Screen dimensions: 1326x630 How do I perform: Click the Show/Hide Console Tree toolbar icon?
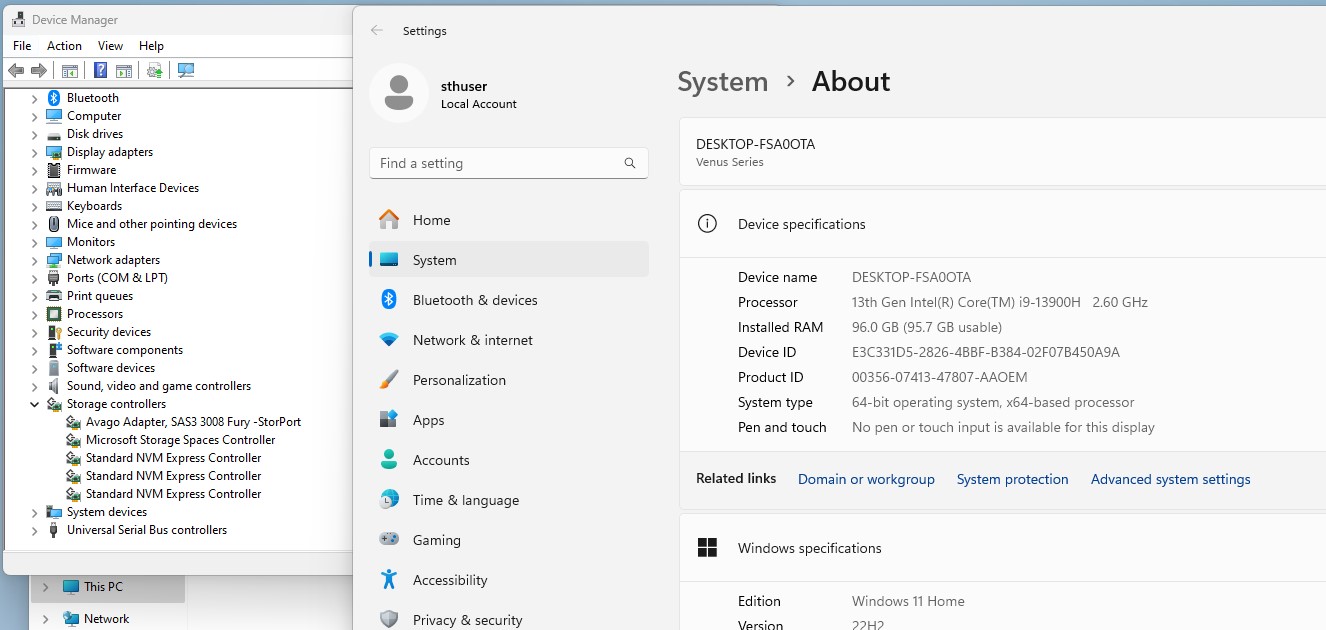point(70,71)
